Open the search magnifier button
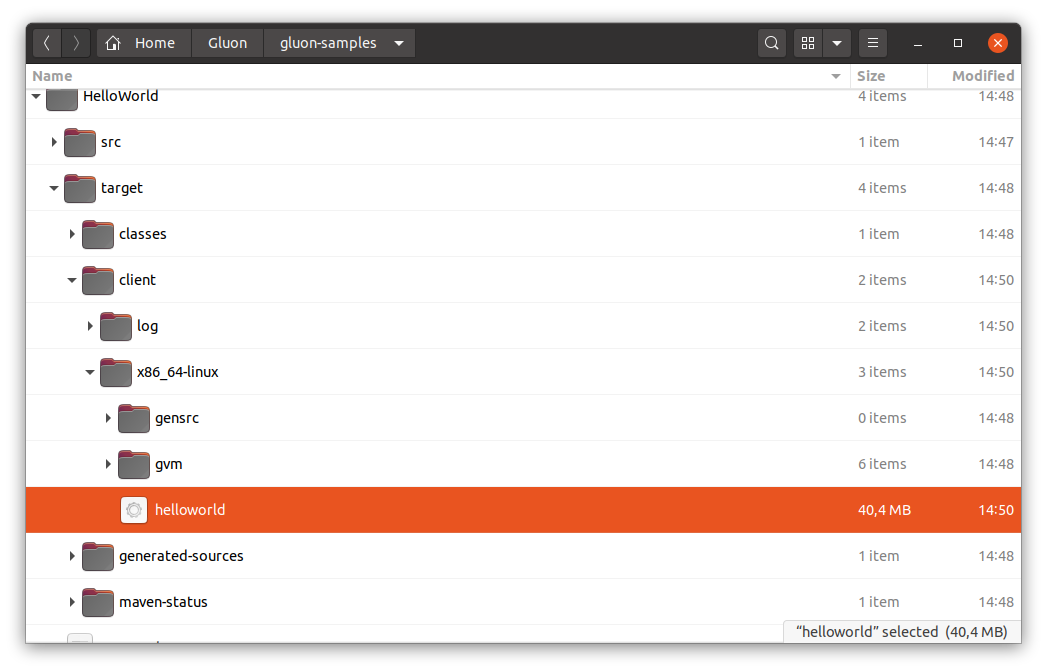Viewport: 1047px width, 672px height. pyautogui.click(x=771, y=43)
